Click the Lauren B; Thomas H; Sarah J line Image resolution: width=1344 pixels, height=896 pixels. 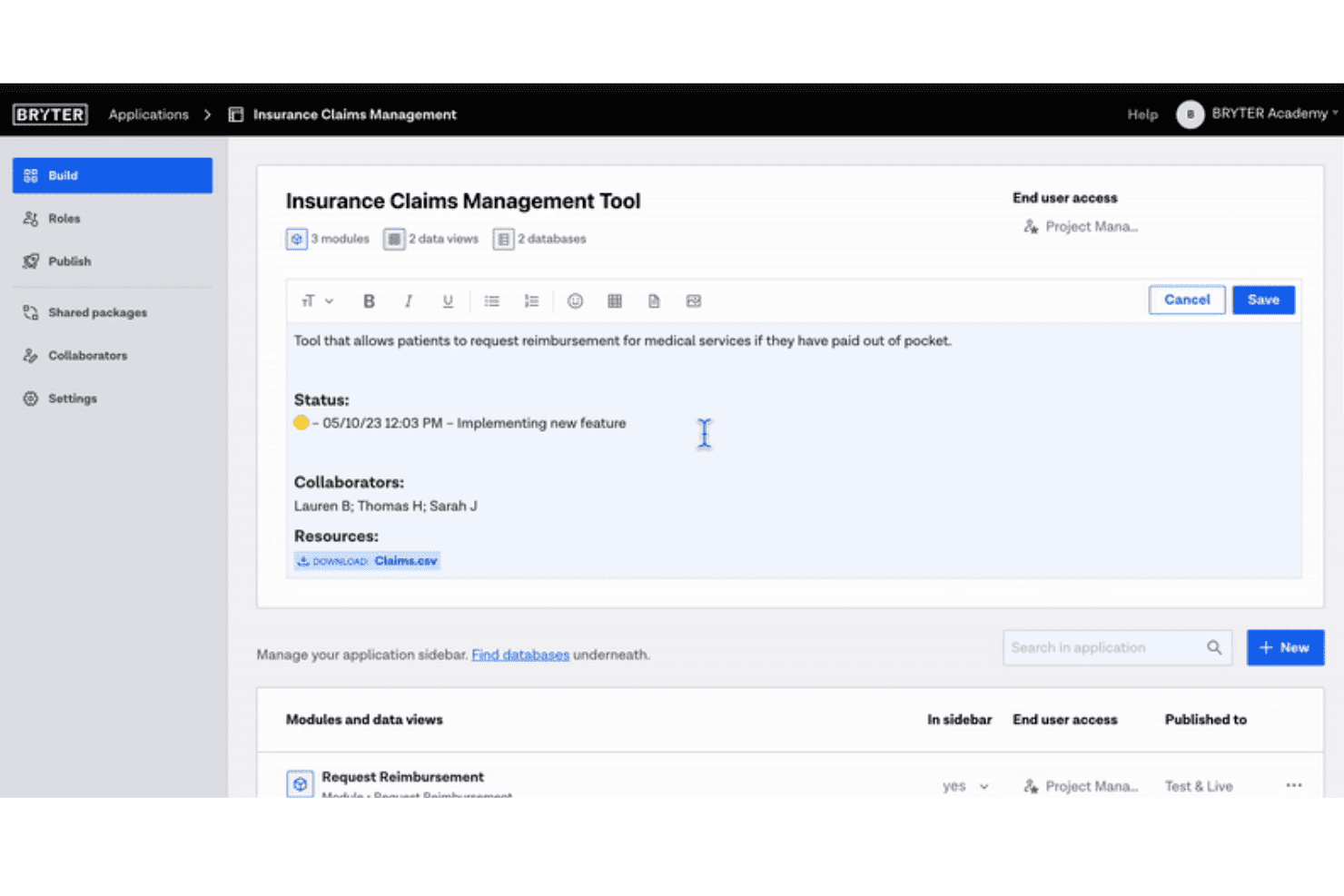385,506
